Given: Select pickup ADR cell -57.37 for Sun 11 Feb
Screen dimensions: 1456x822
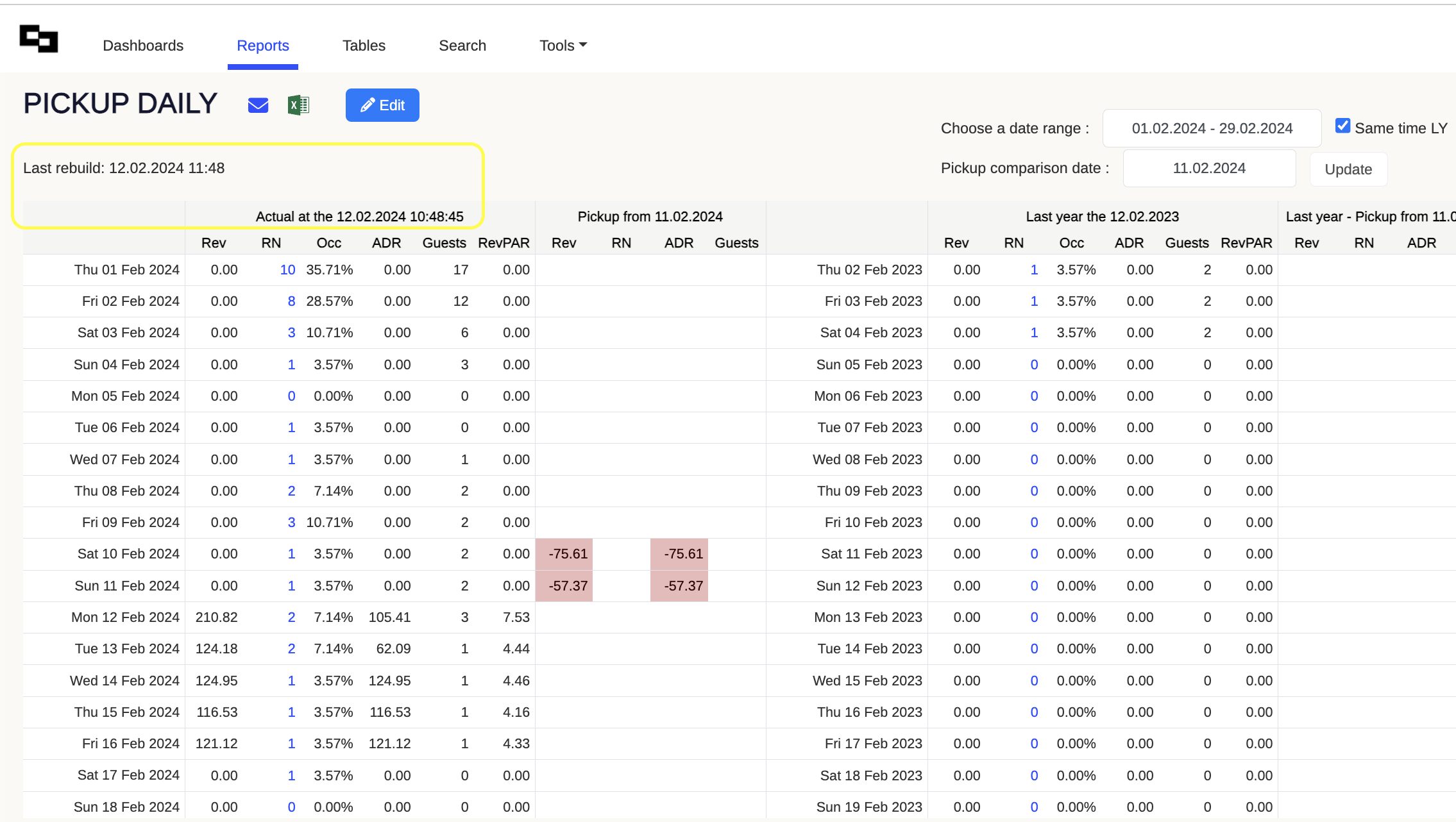Looking at the screenshot, I should click(x=679, y=586).
